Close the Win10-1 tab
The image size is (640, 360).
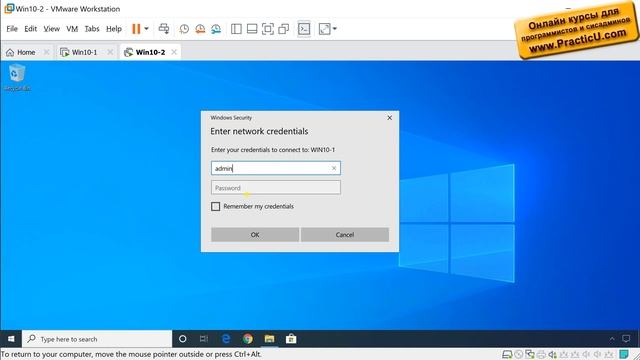point(110,52)
